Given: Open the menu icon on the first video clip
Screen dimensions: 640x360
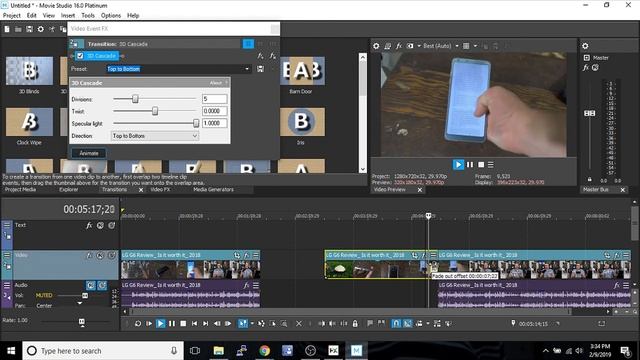Looking at the screenshot, I should 256,255.
